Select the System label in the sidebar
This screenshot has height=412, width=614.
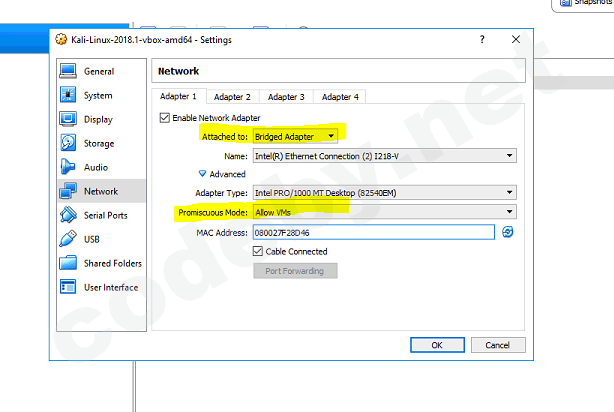tap(98, 96)
